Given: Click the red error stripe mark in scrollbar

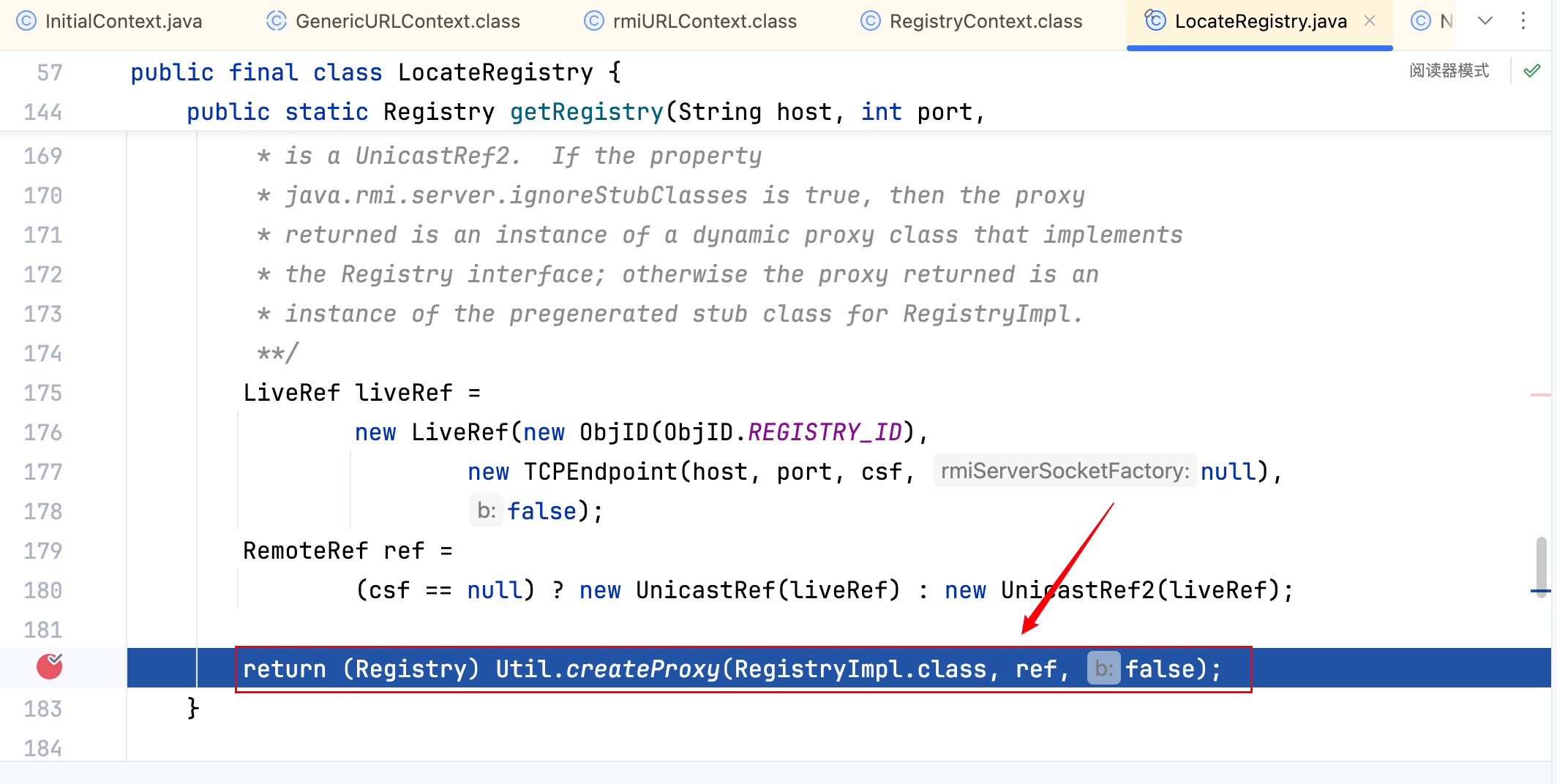Looking at the screenshot, I should point(1539,395).
